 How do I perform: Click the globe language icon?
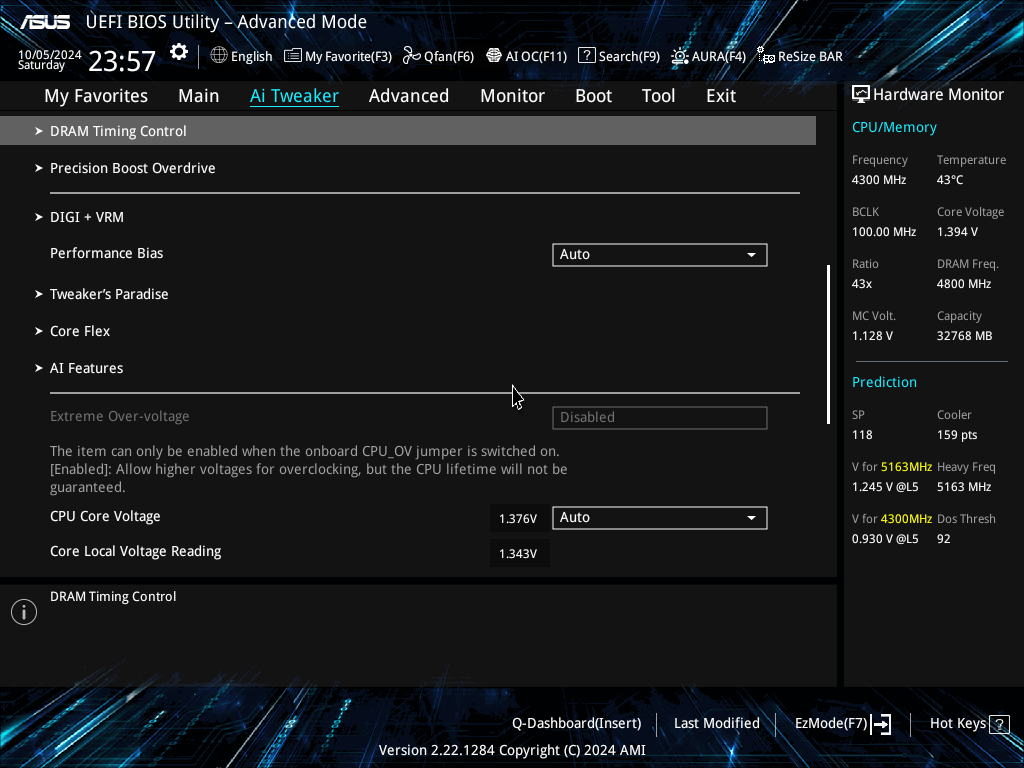[219, 56]
